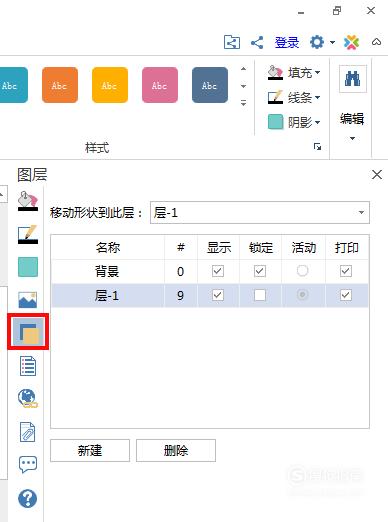Click the 名称 column header

(108, 247)
